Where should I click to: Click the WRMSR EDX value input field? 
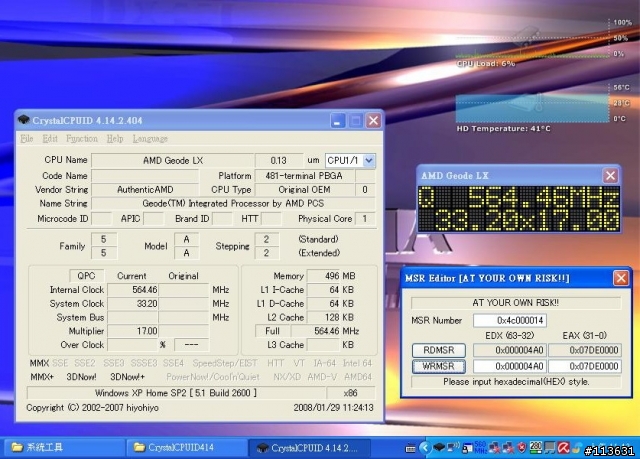coord(509,366)
